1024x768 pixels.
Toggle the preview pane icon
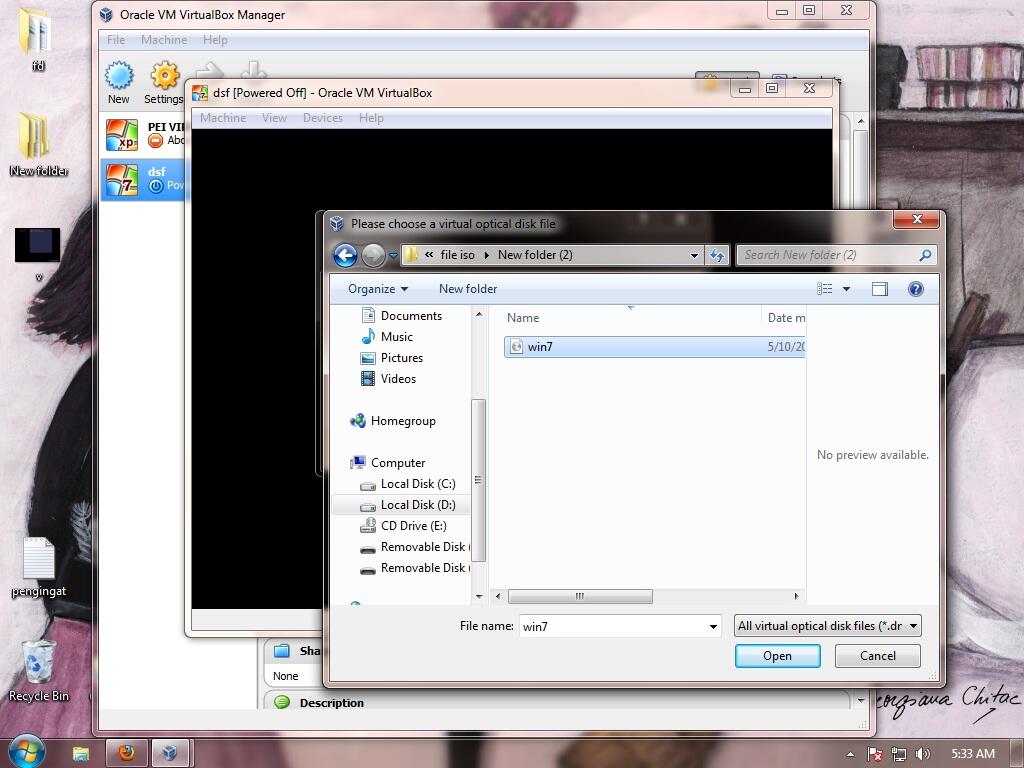coord(880,289)
